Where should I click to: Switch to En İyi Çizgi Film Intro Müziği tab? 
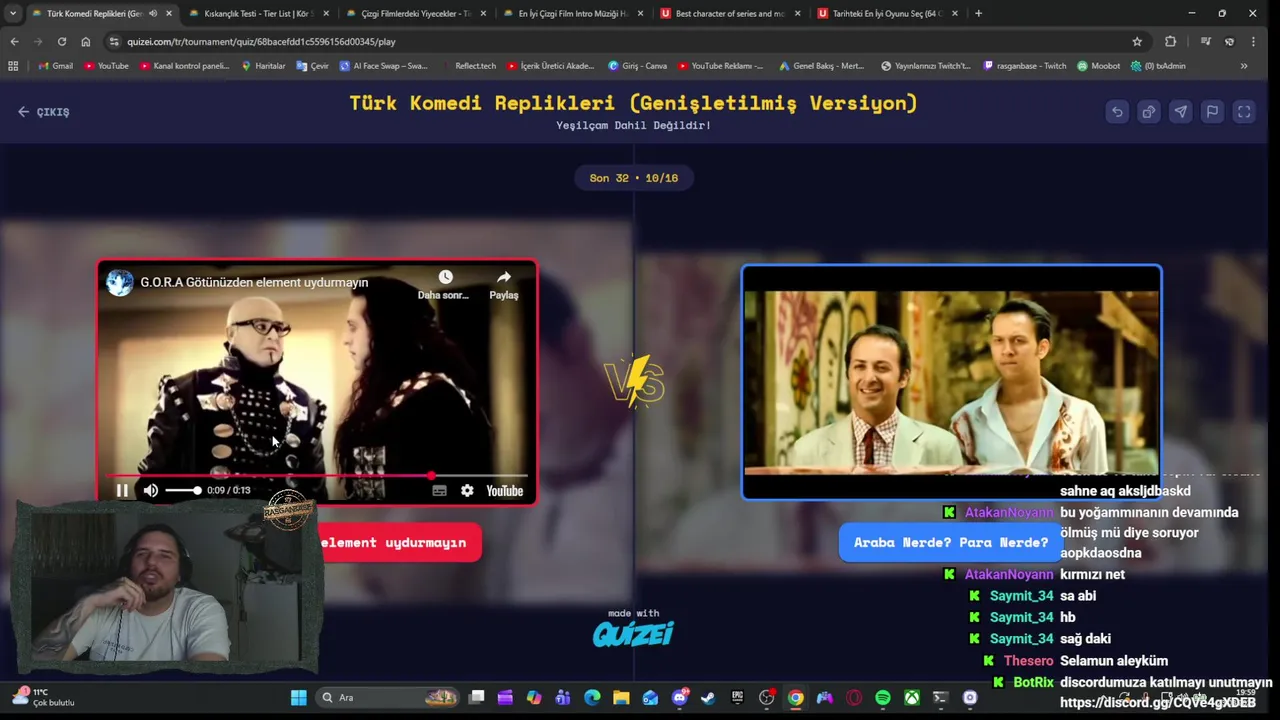click(573, 13)
